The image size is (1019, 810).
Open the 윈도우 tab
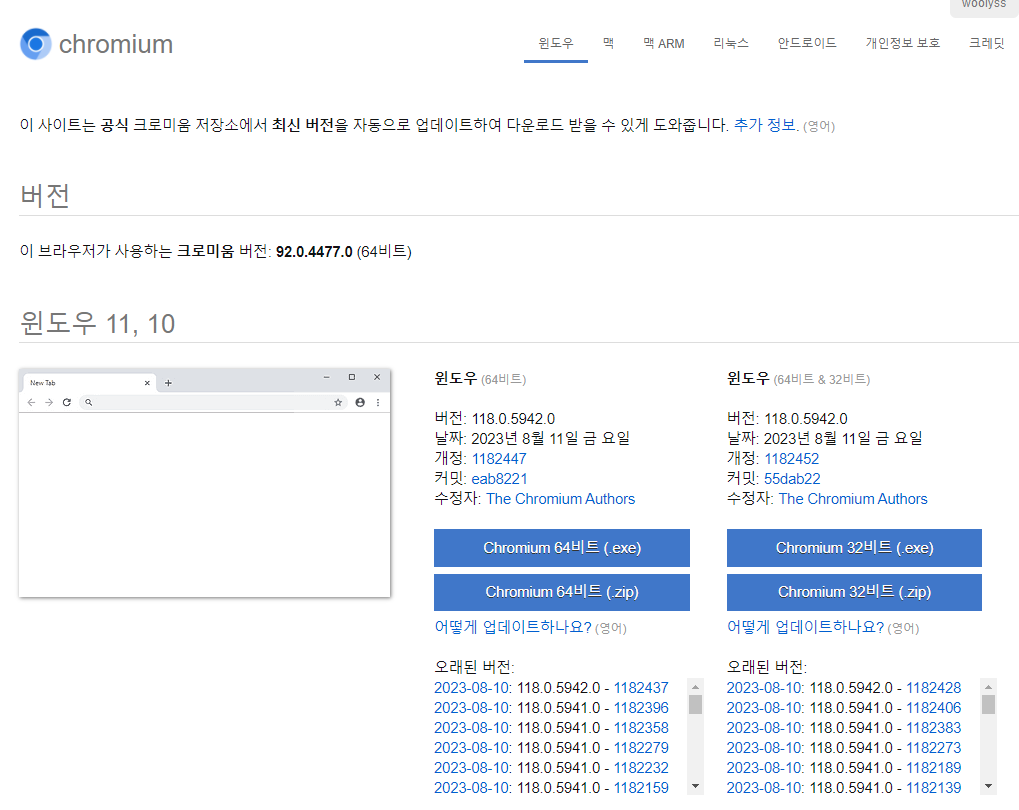tap(556, 44)
